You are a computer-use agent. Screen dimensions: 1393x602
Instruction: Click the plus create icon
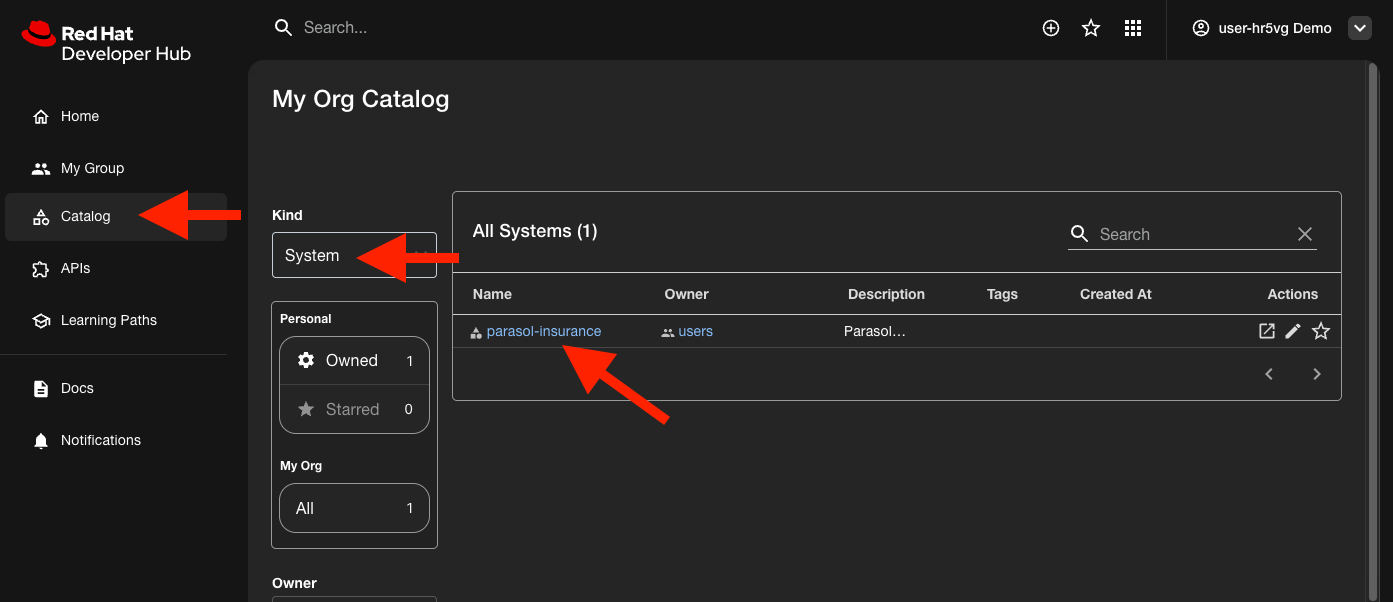tap(1051, 28)
